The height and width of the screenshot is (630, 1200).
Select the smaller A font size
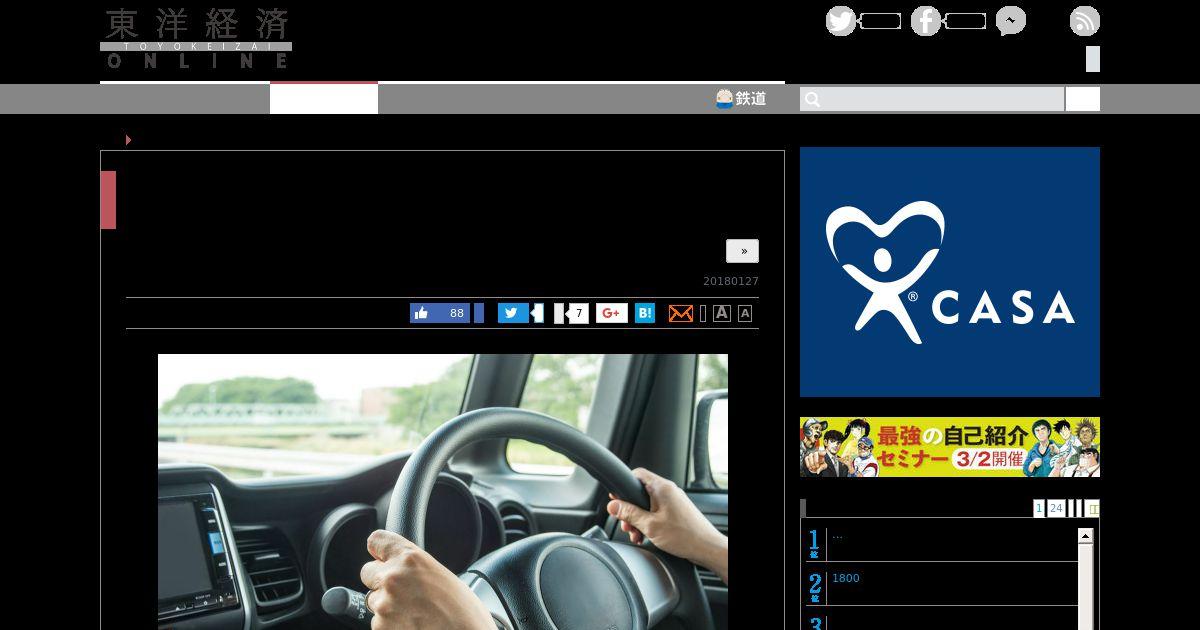click(745, 313)
